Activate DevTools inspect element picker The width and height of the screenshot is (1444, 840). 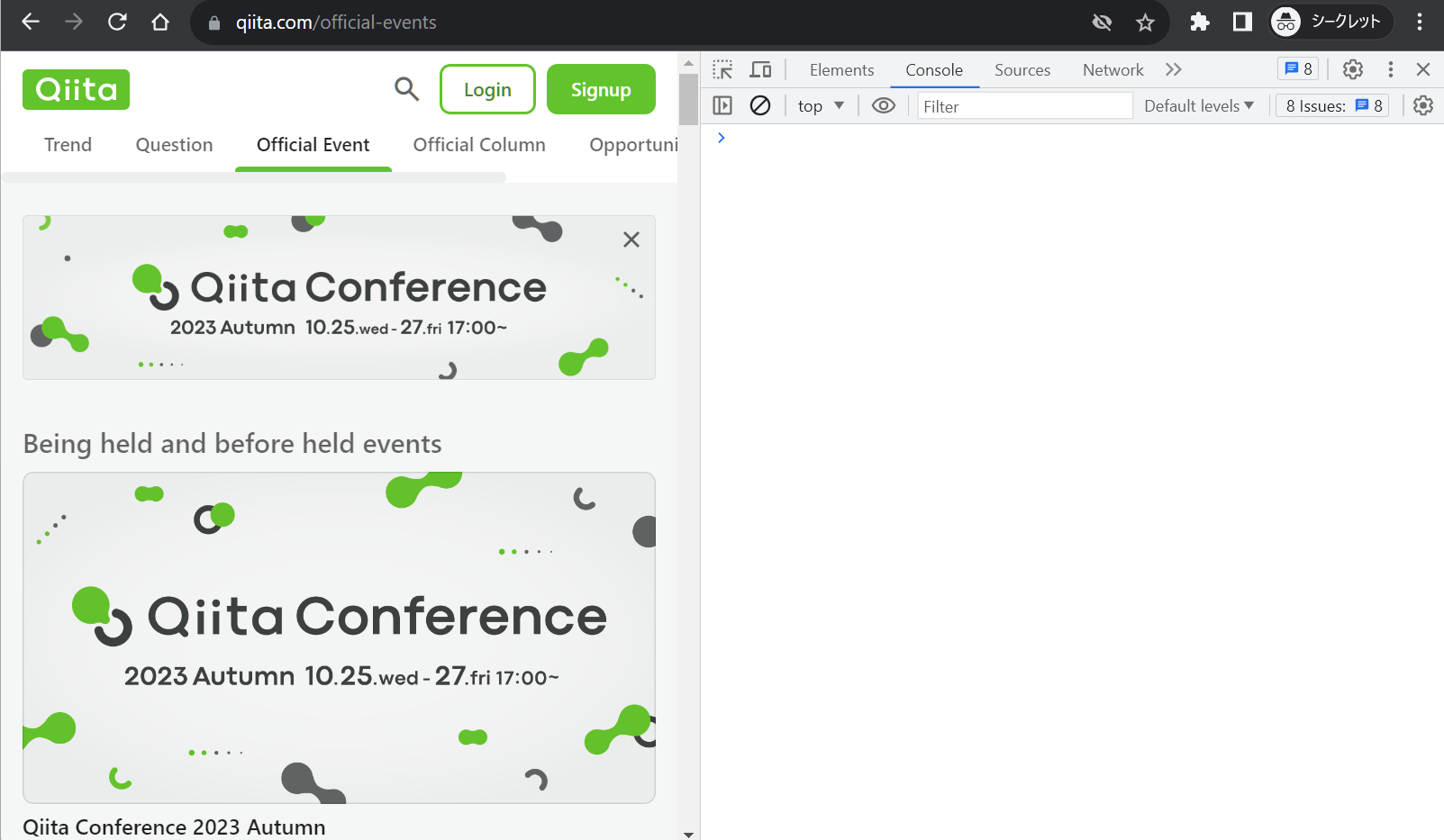tap(722, 69)
